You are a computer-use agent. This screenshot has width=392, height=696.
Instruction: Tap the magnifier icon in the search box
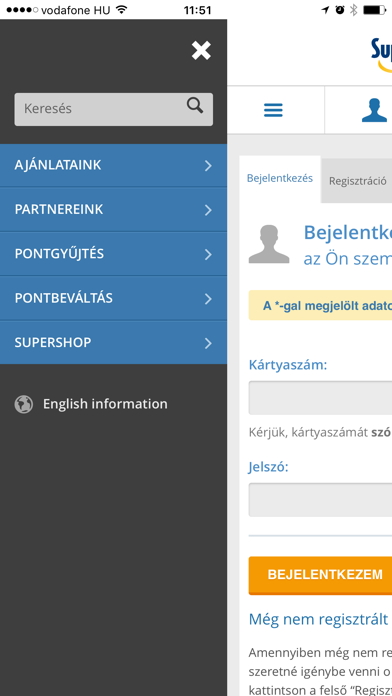coord(195,106)
